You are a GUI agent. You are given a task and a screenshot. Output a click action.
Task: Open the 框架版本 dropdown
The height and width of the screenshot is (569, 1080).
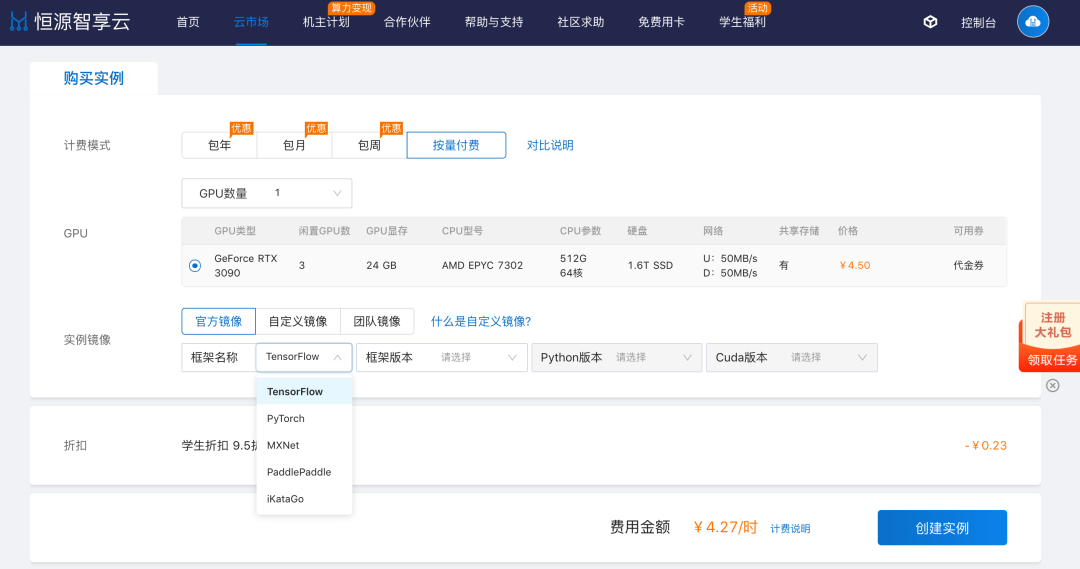(x=442, y=358)
